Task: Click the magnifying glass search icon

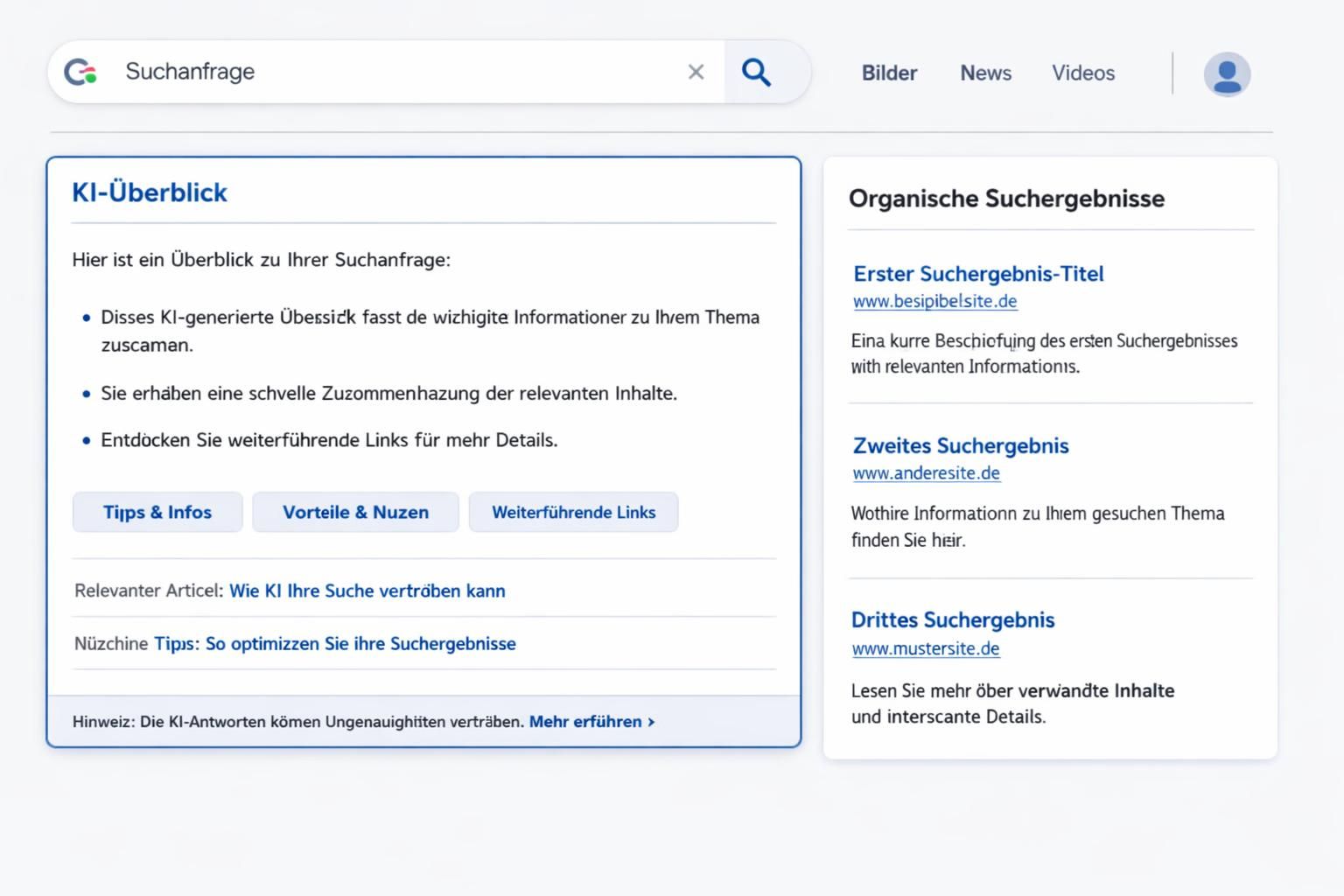Action: 756,72
